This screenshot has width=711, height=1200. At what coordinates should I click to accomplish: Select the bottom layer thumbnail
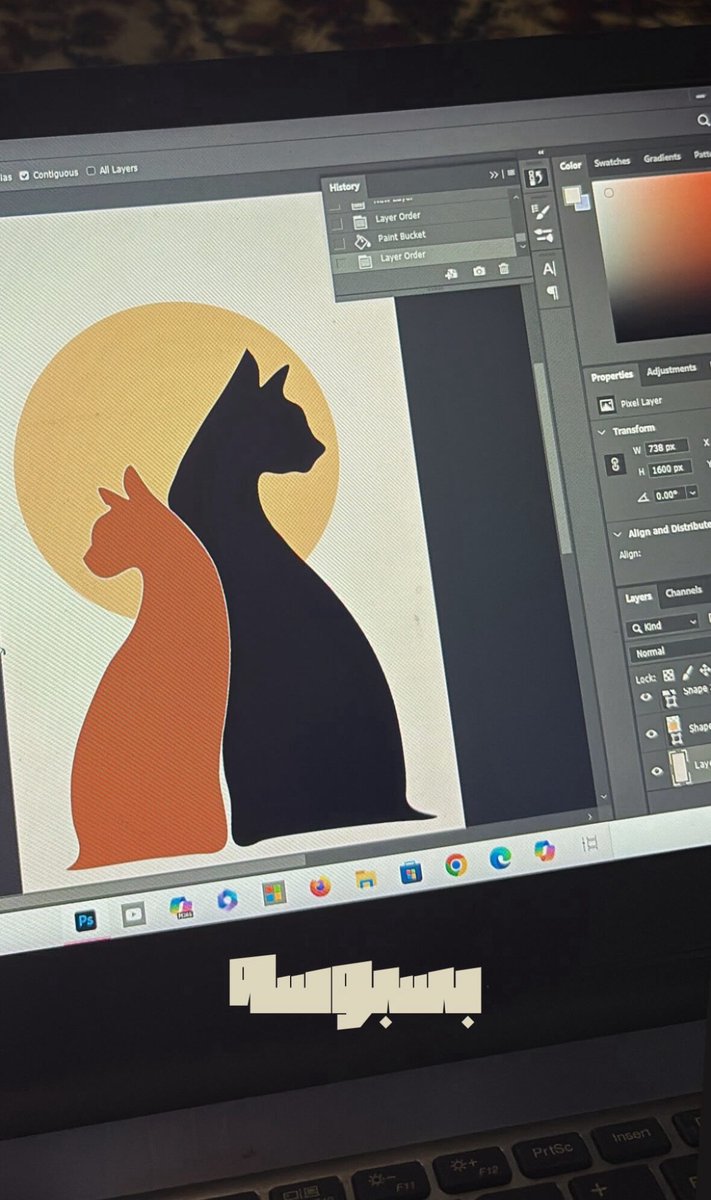point(679,767)
